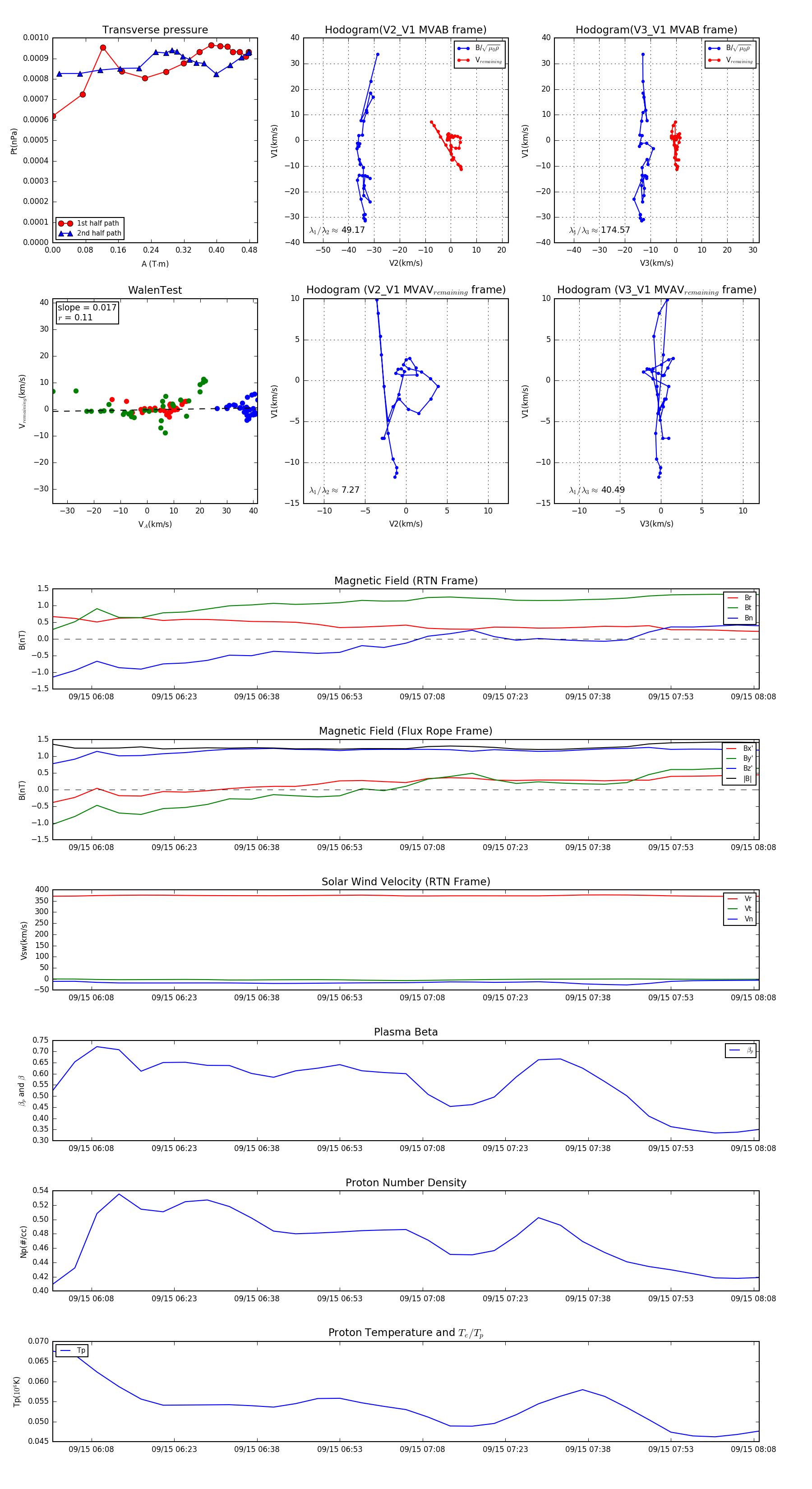The height and width of the screenshot is (1489, 812).
Task: Click the WalenTest 'V_A(km/s)' axis label
Action: point(155,524)
